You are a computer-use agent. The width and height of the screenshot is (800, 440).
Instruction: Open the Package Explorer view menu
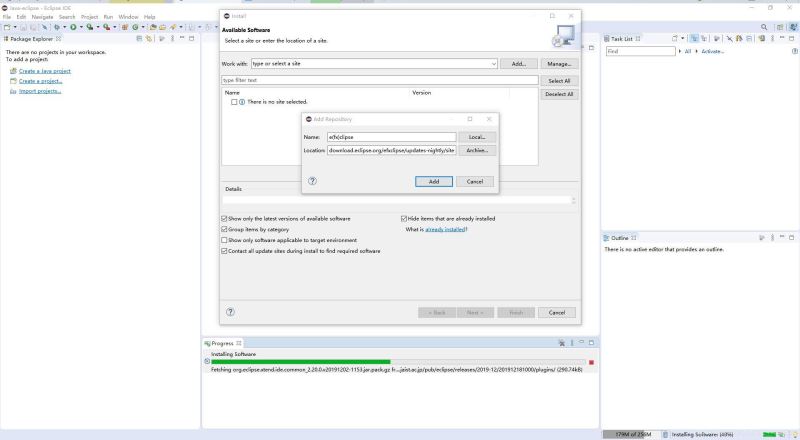coord(172,38)
